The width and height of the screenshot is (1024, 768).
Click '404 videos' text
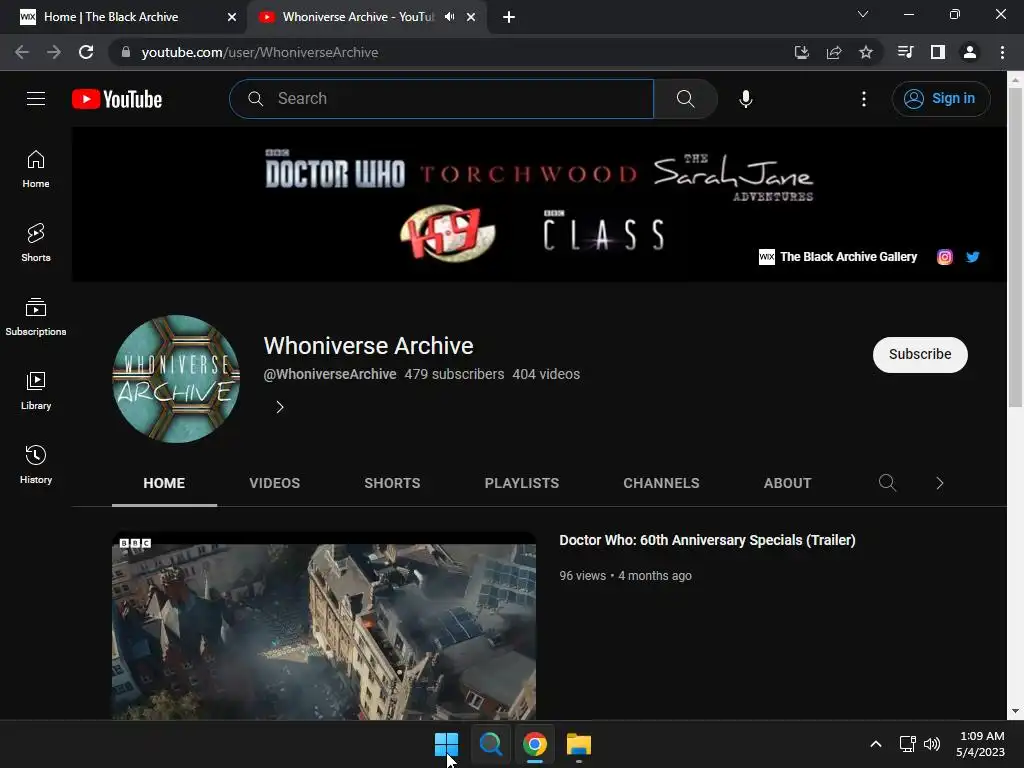point(546,374)
